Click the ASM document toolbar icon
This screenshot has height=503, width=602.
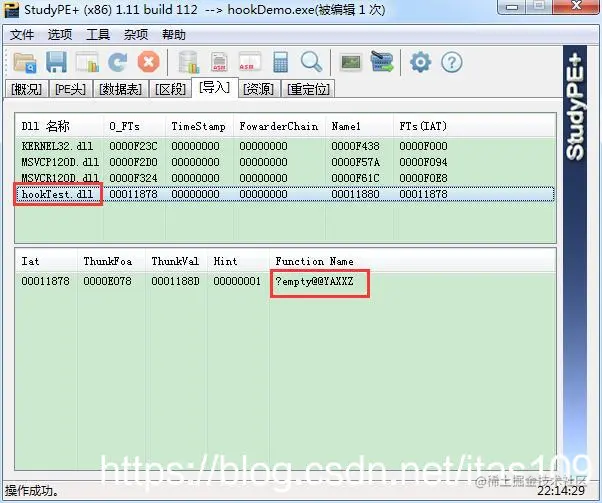[x=219, y=62]
